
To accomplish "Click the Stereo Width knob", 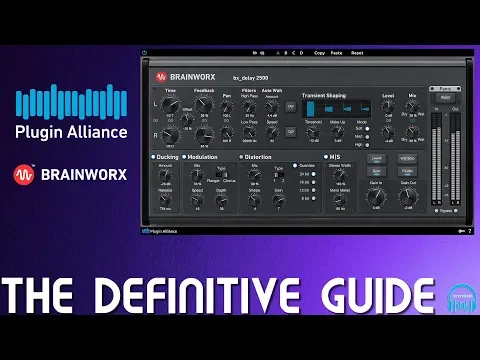I will 340,175.
